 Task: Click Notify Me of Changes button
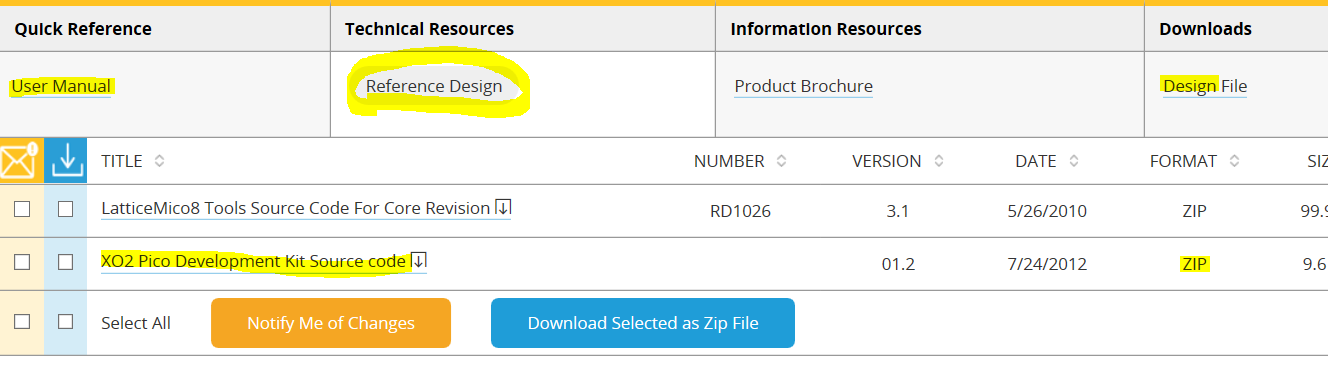pyautogui.click(x=331, y=323)
